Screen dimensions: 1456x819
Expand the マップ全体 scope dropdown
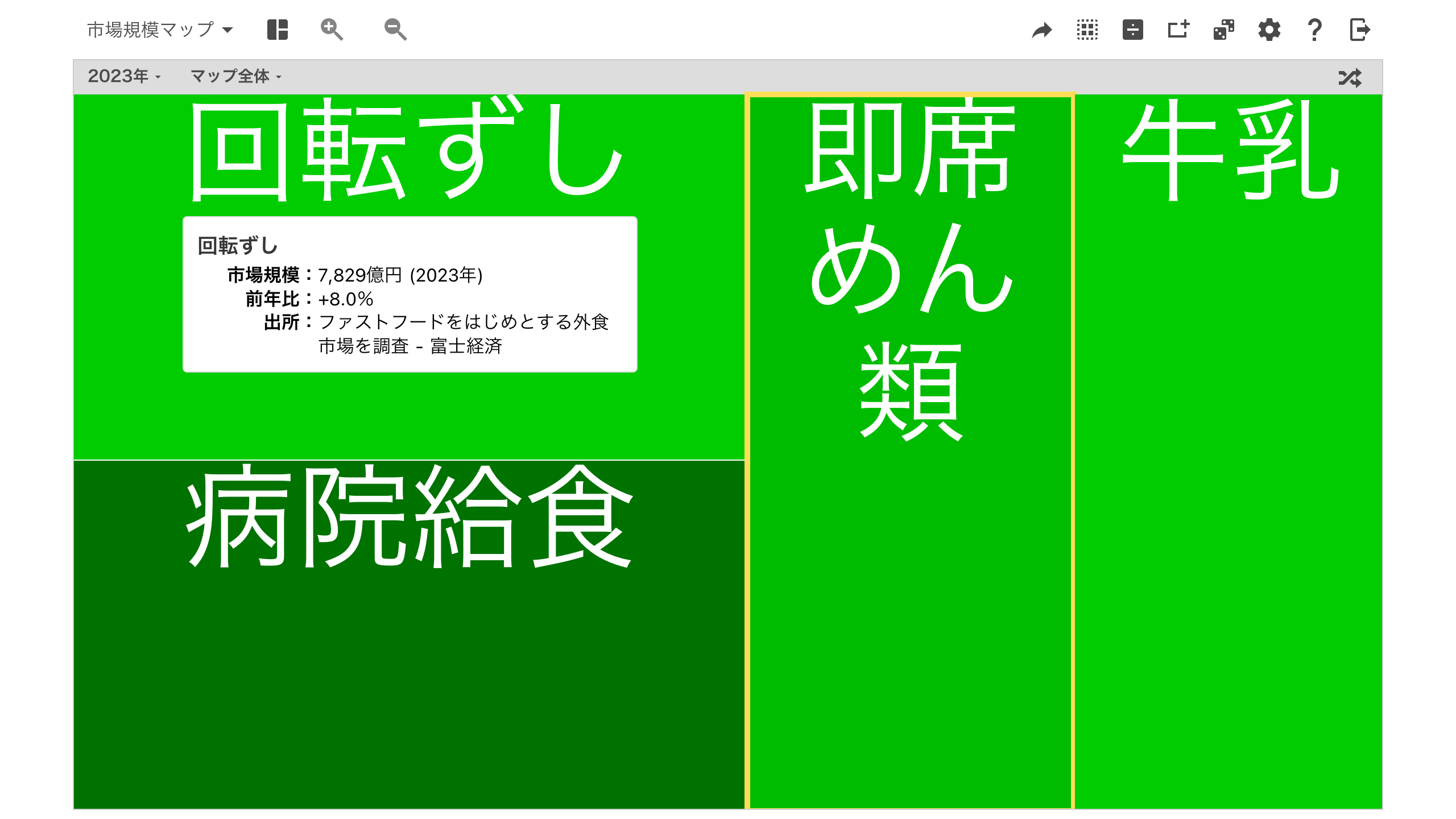click(x=236, y=76)
